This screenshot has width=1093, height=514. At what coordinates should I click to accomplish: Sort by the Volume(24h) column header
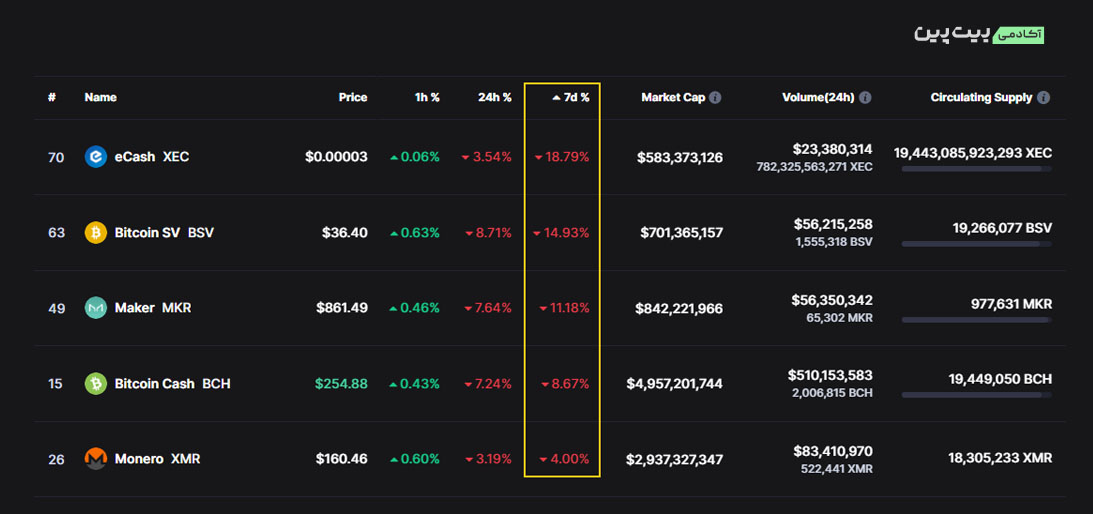818,98
